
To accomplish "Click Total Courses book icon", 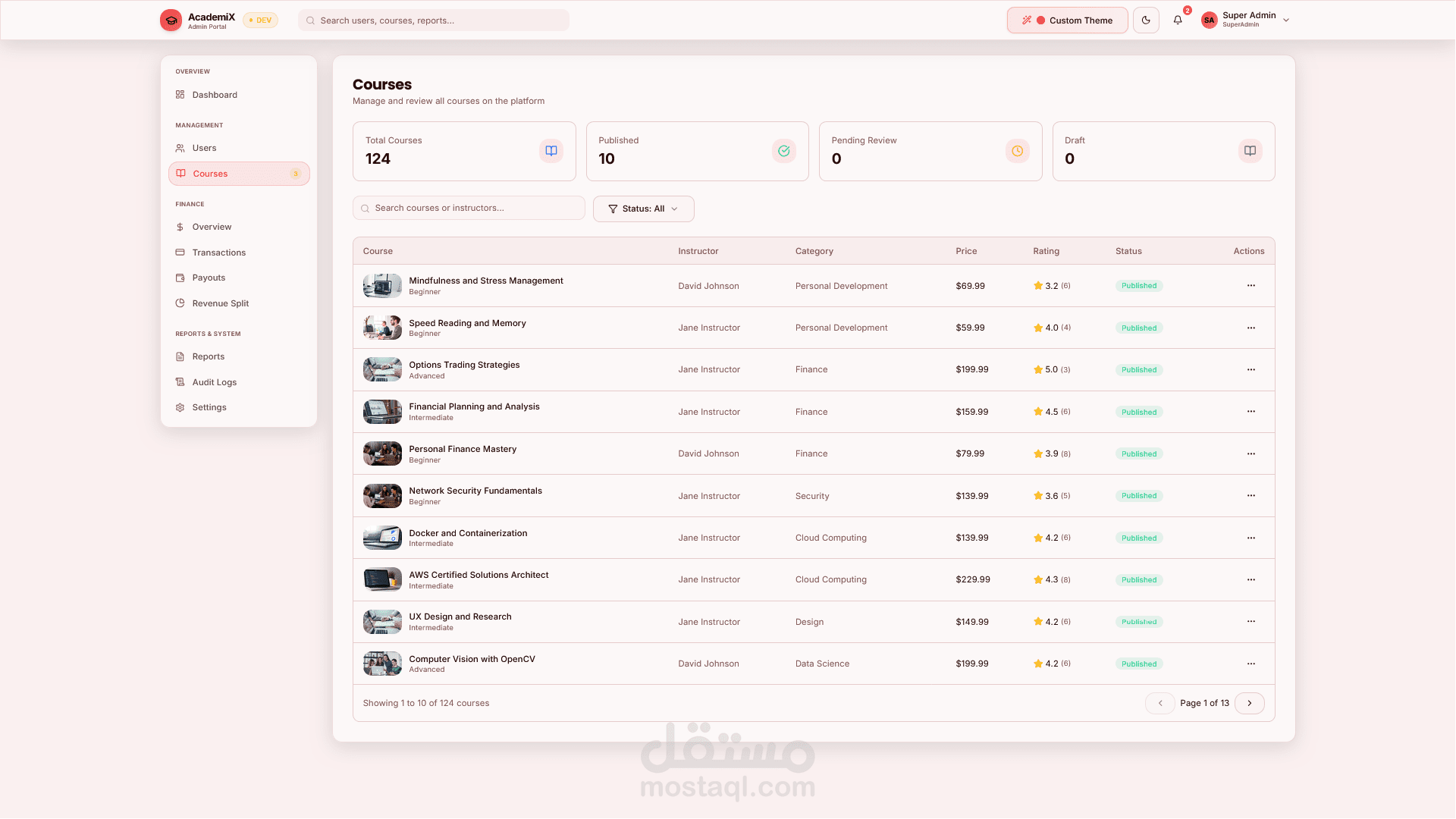I will (x=551, y=151).
